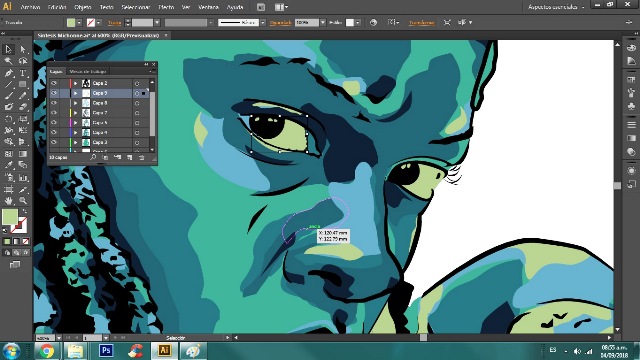Select the Line Segment tool
The width and height of the screenshot is (640, 360).
[x=8, y=84]
